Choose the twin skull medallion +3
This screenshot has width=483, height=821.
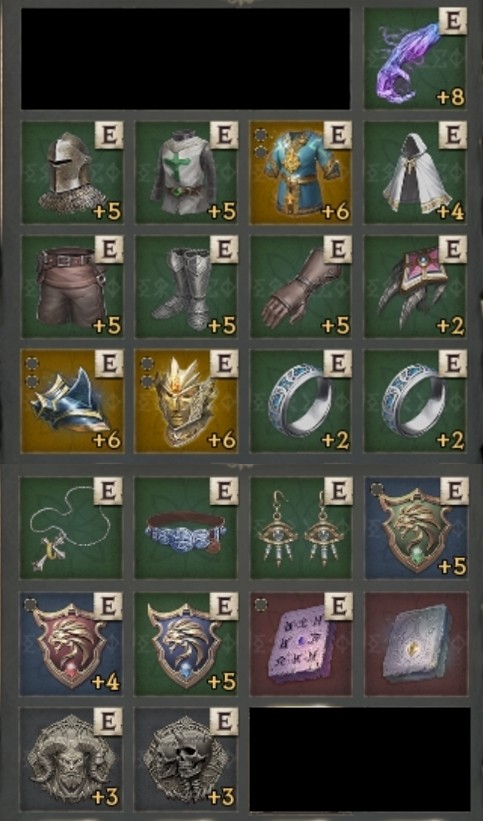click(x=186, y=759)
